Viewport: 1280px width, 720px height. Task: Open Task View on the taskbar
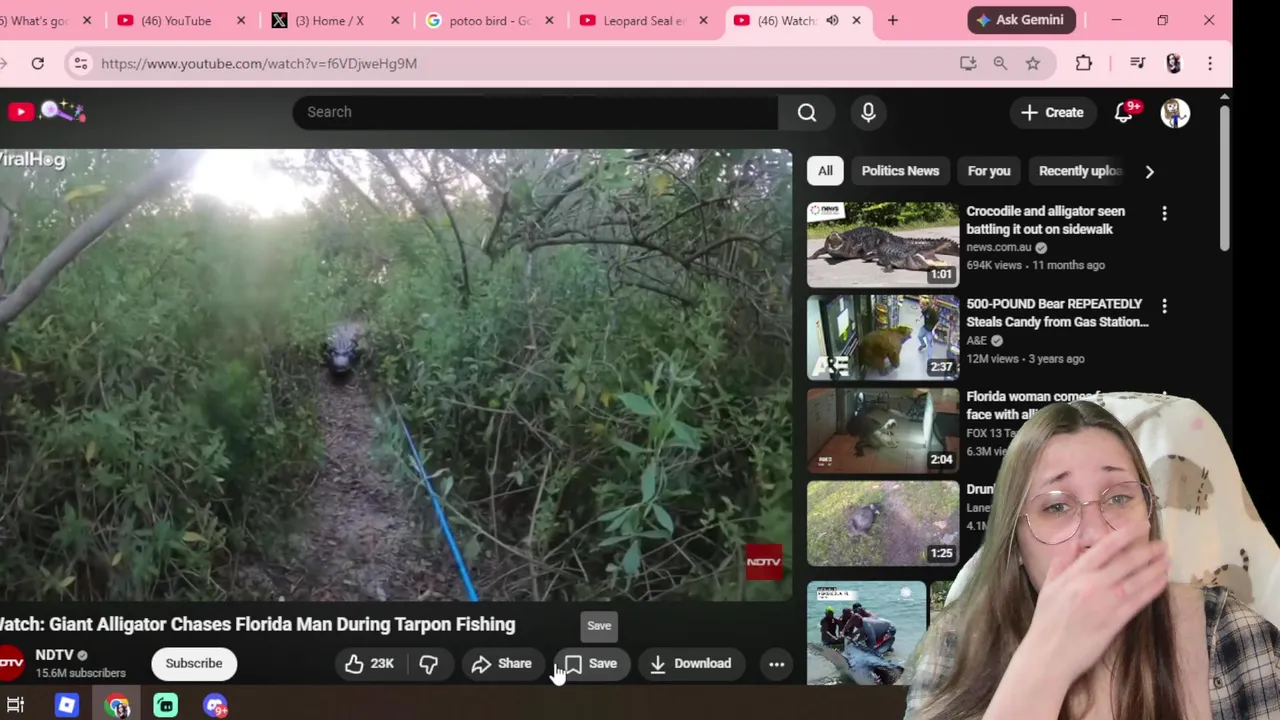click(x=16, y=706)
